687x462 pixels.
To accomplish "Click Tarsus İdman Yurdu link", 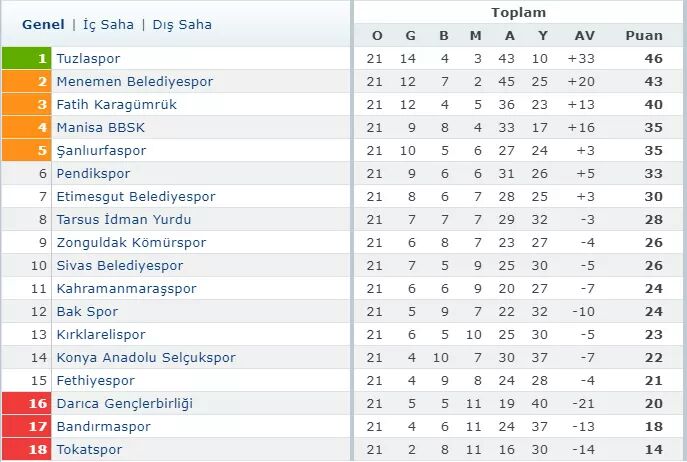I will (124, 219).
